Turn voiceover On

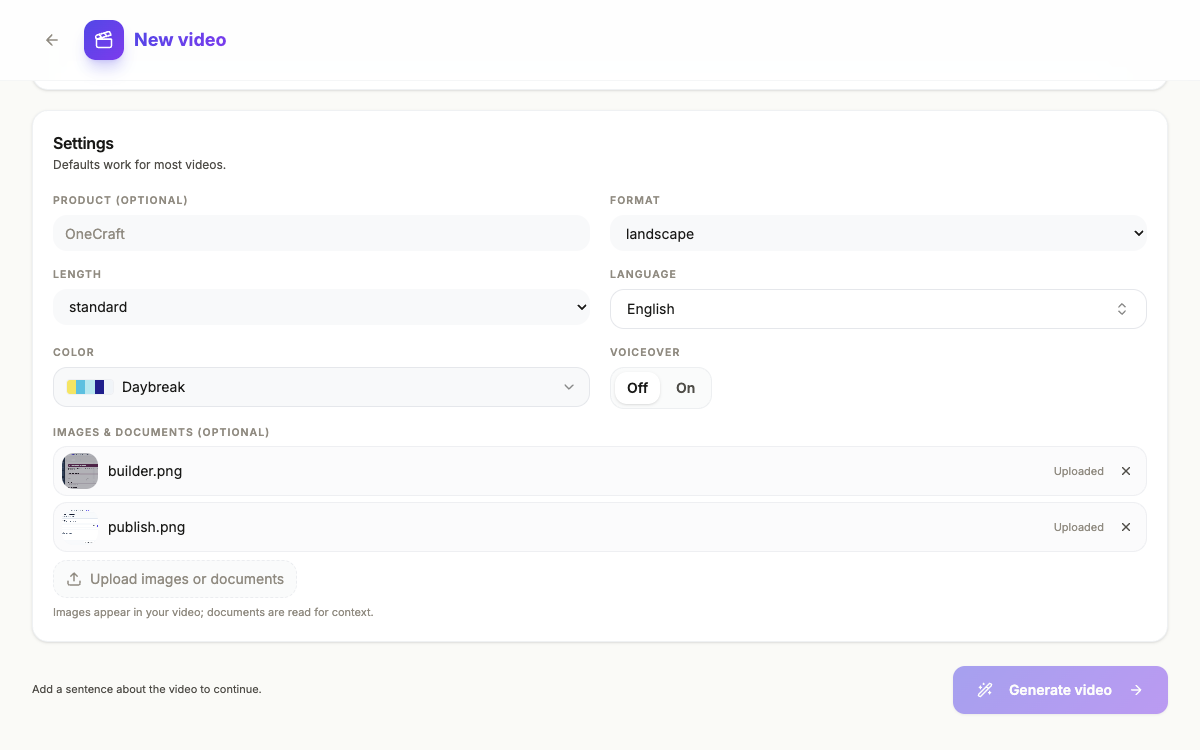coord(685,388)
